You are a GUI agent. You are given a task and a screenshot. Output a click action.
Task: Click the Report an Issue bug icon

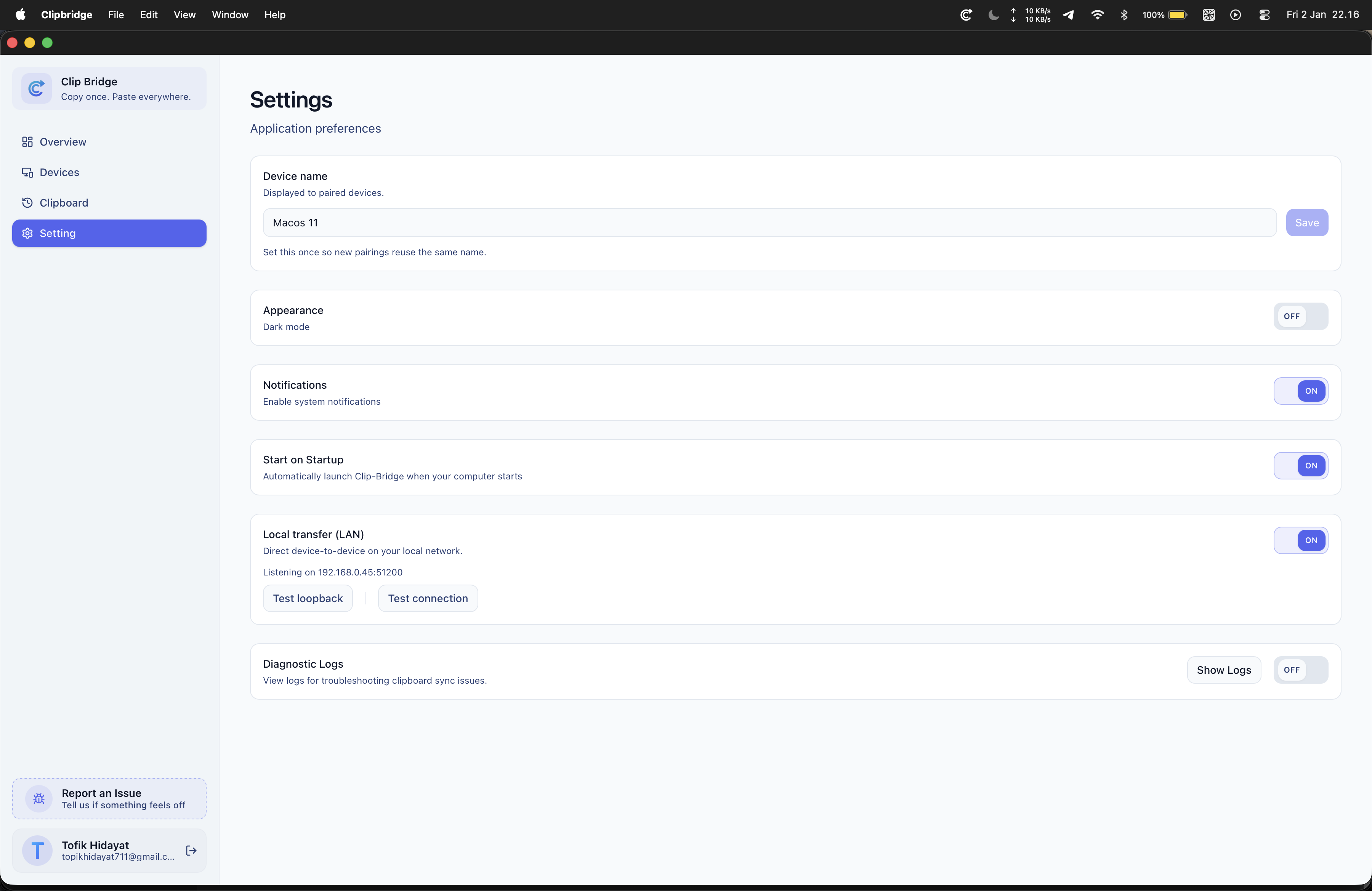(x=38, y=799)
